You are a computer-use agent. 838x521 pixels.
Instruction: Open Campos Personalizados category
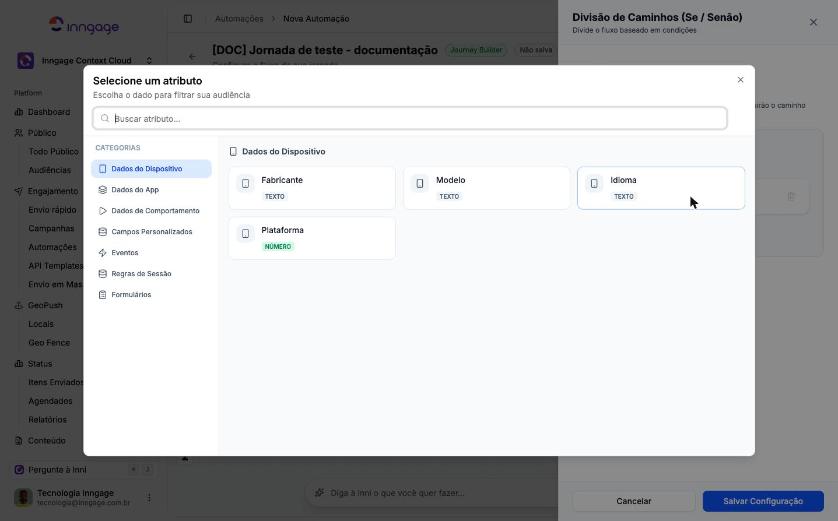(151, 231)
